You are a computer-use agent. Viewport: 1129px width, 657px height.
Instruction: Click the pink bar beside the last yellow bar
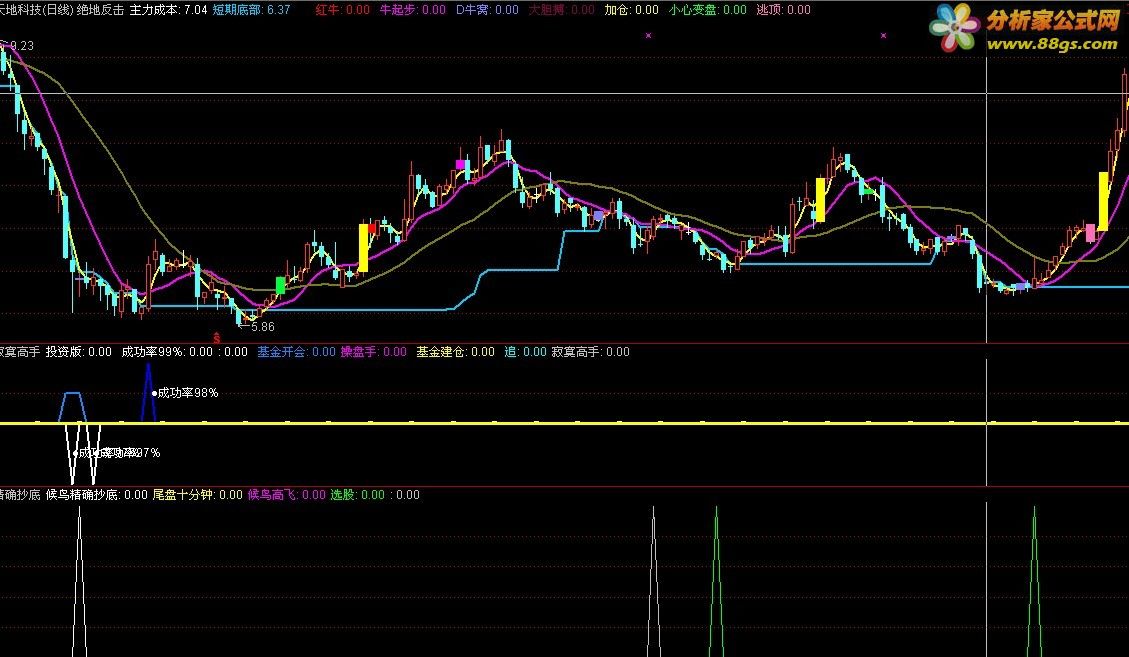1090,233
